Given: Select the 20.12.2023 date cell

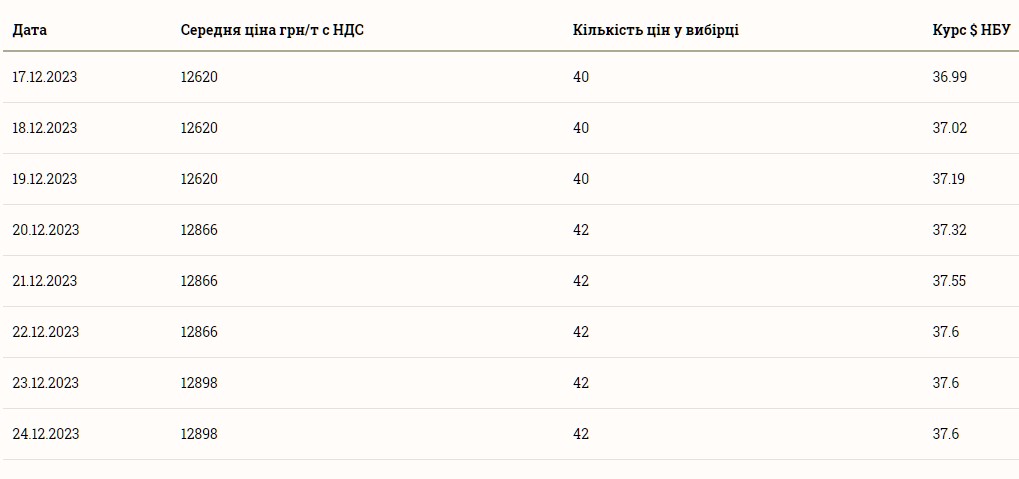Looking at the screenshot, I should 46,230.
